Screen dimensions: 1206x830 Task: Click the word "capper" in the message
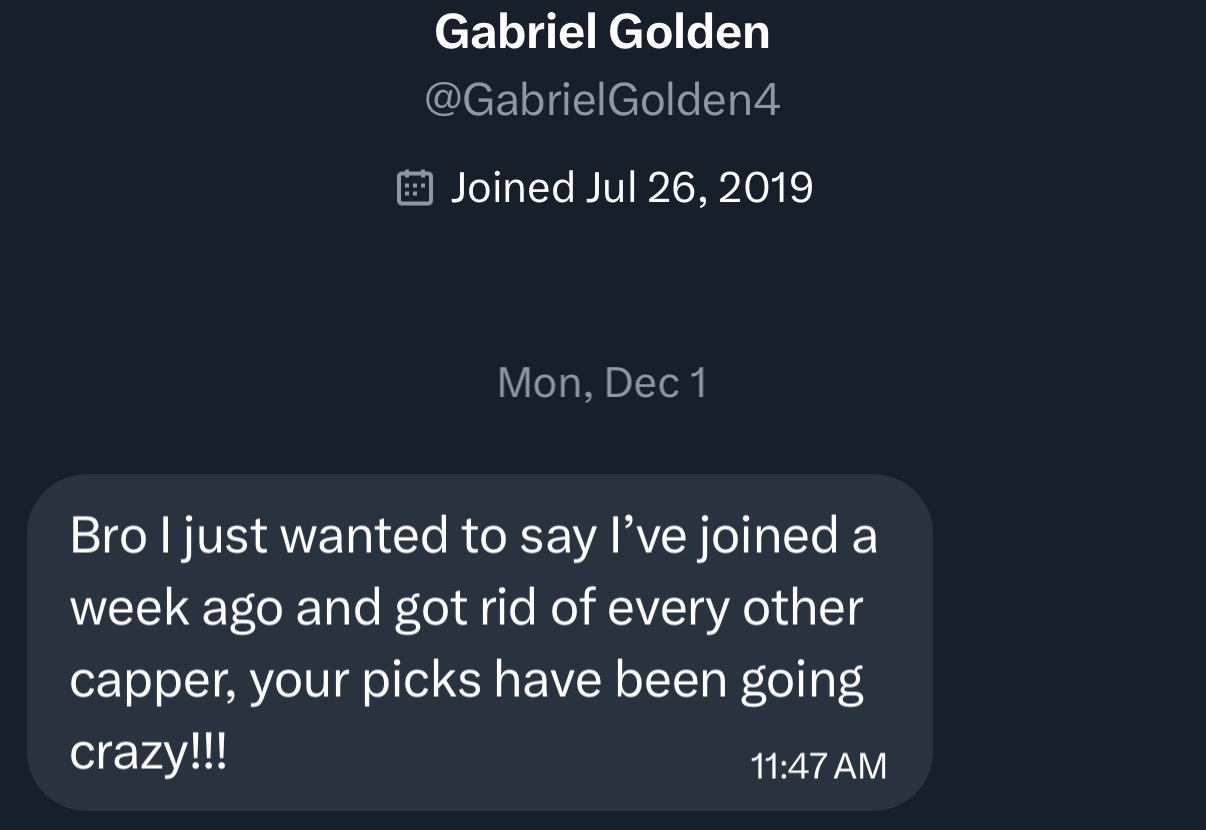(x=150, y=682)
